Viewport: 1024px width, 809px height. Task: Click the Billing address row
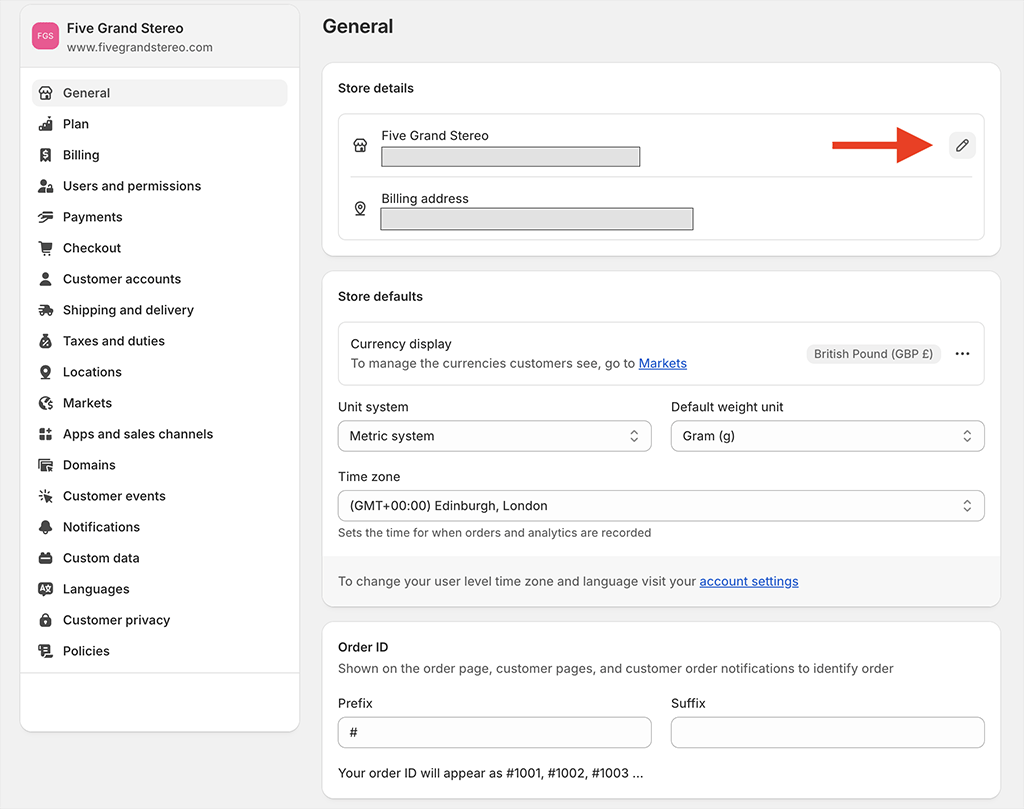[661, 210]
